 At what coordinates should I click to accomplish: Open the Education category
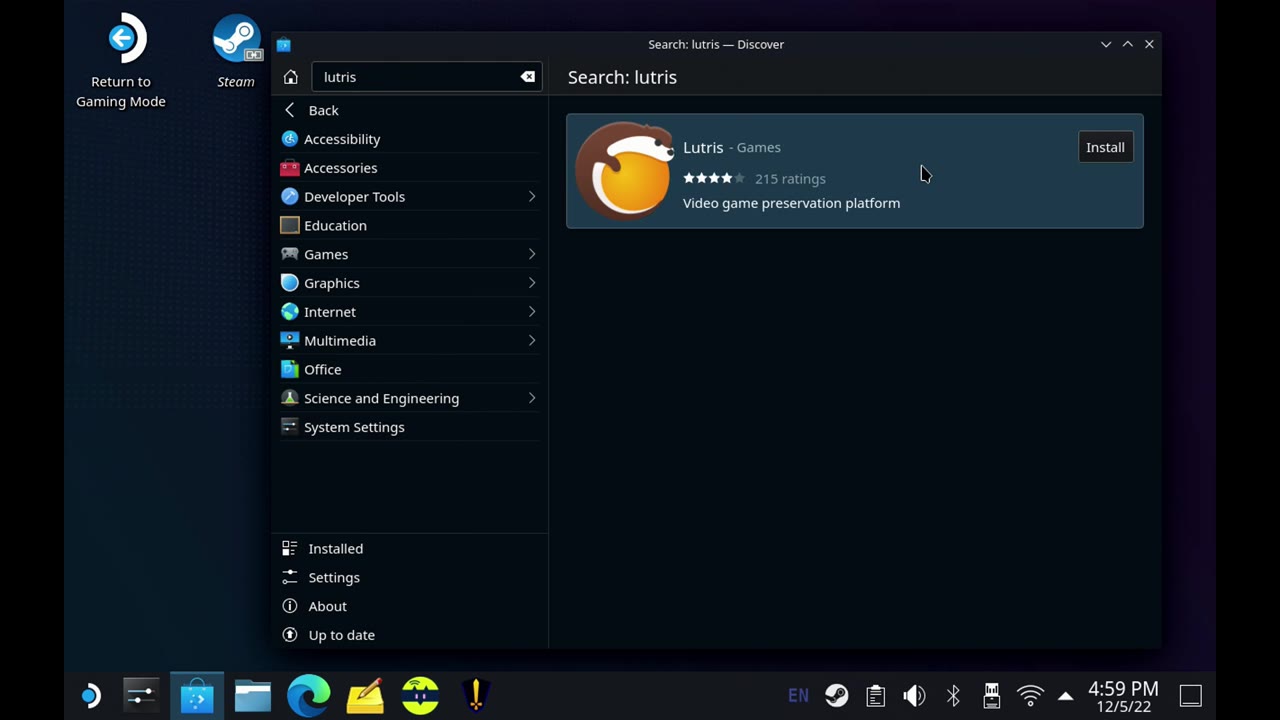coord(410,225)
